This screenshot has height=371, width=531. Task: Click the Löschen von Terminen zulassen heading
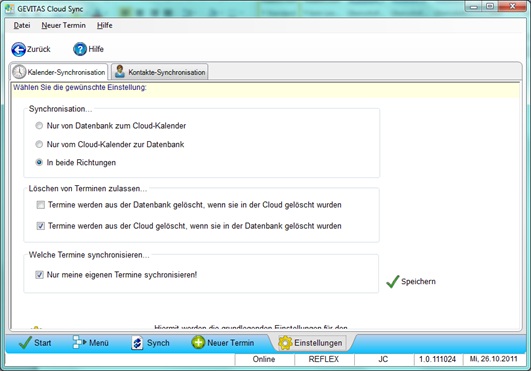88,189
